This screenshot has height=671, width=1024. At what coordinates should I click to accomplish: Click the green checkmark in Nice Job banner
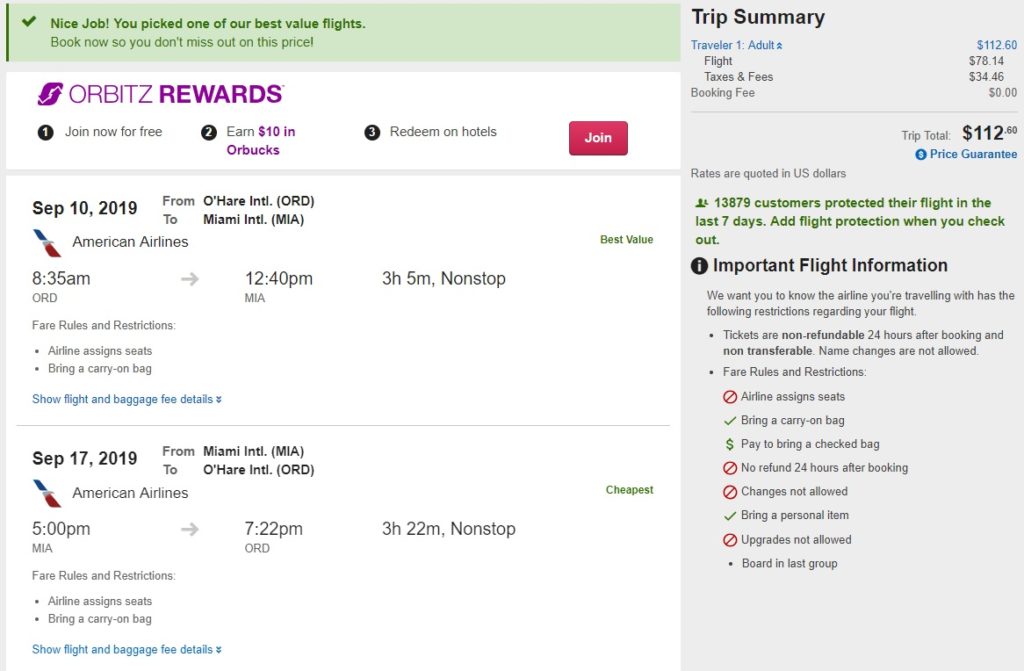(29, 21)
